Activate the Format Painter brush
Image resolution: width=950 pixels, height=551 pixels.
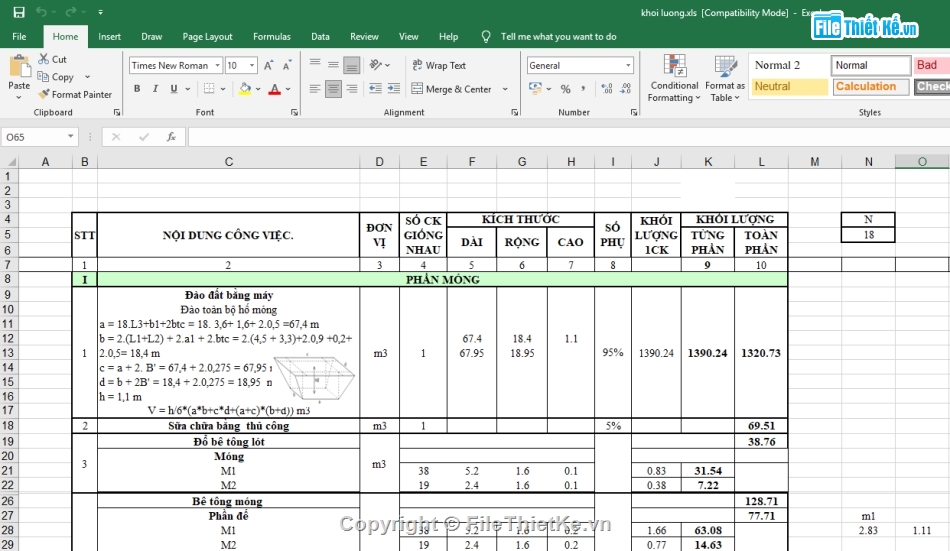tap(44, 94)
